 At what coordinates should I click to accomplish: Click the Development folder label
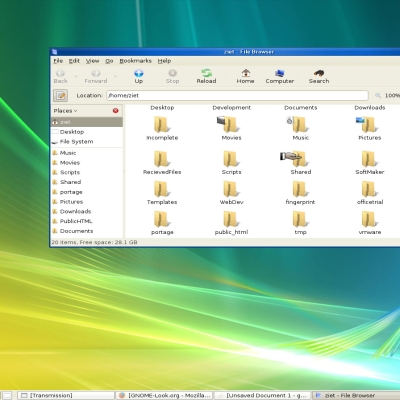[231, 107]
